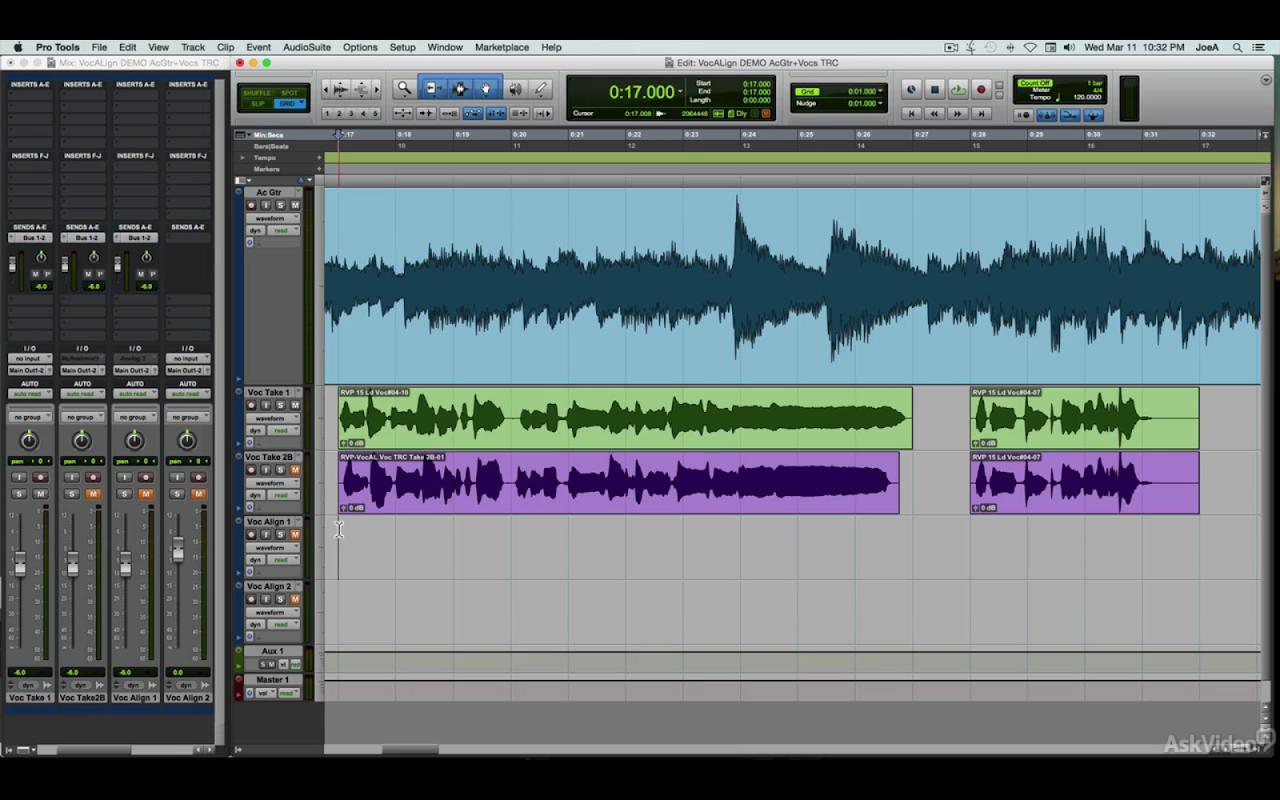Open the Ac Gtr waveform view dropdown

click(272, 218)
